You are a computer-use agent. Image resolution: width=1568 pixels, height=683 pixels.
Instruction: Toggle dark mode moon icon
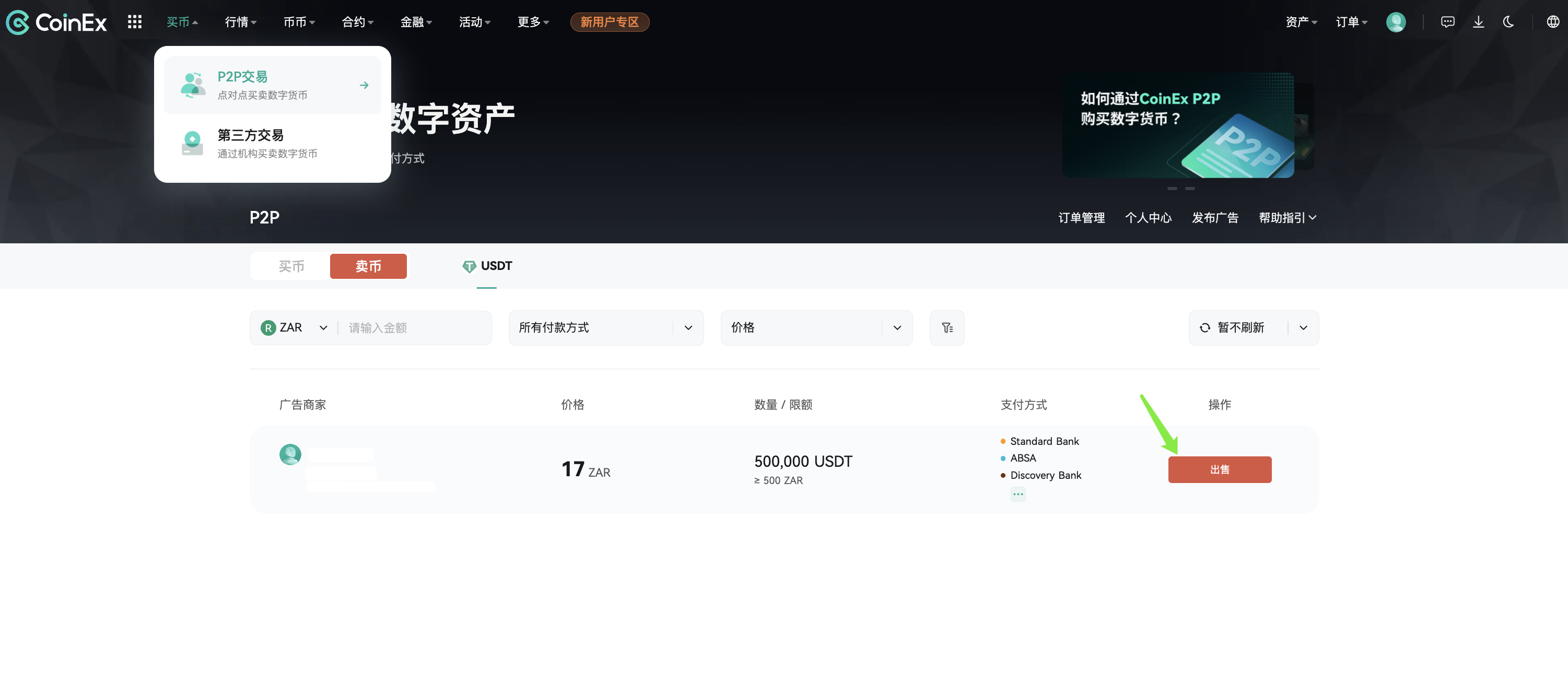click(x=1508, y=22)
